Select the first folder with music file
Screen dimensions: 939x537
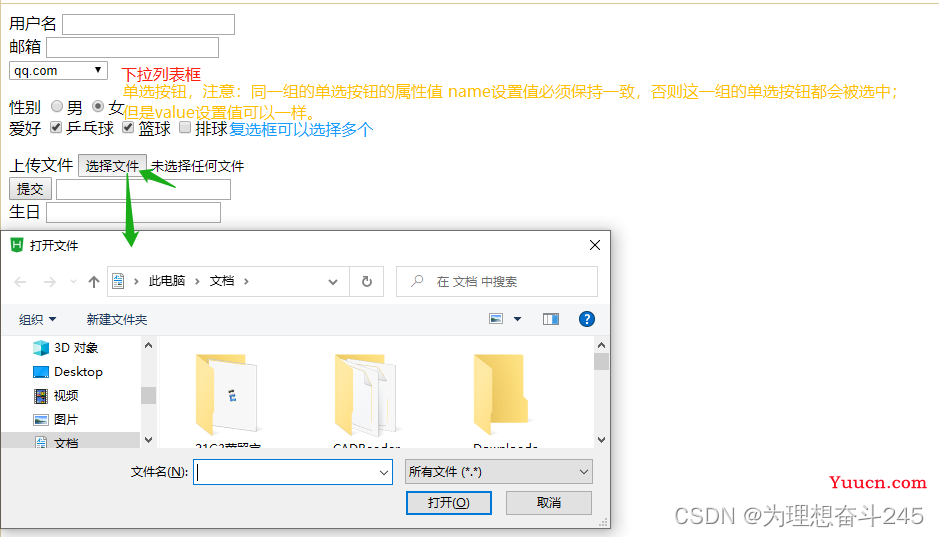[x=226, y=396]
